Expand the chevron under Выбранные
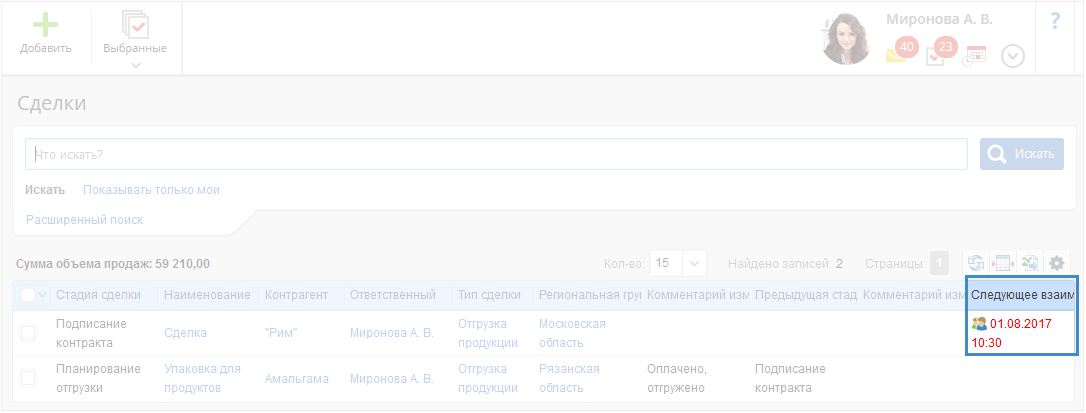Screen dimensions: 1086x413 (136, 65)
